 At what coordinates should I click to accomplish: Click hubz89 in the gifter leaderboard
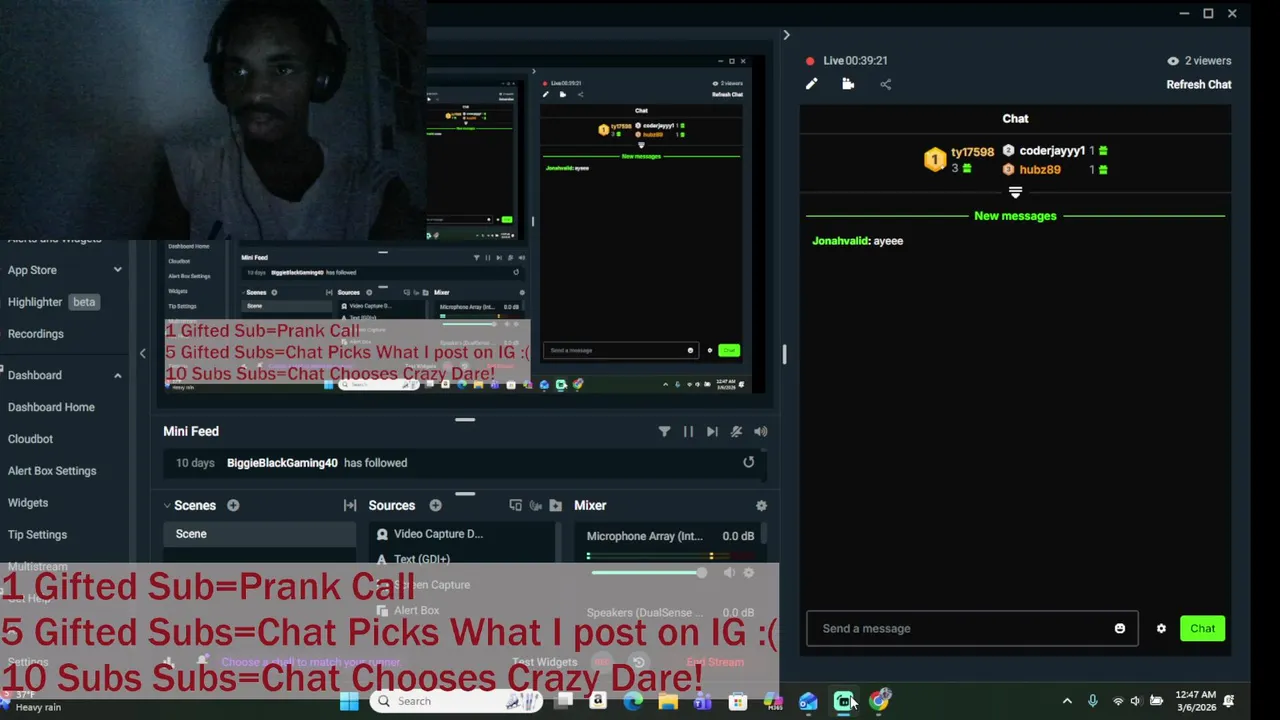coord(1040,170)
